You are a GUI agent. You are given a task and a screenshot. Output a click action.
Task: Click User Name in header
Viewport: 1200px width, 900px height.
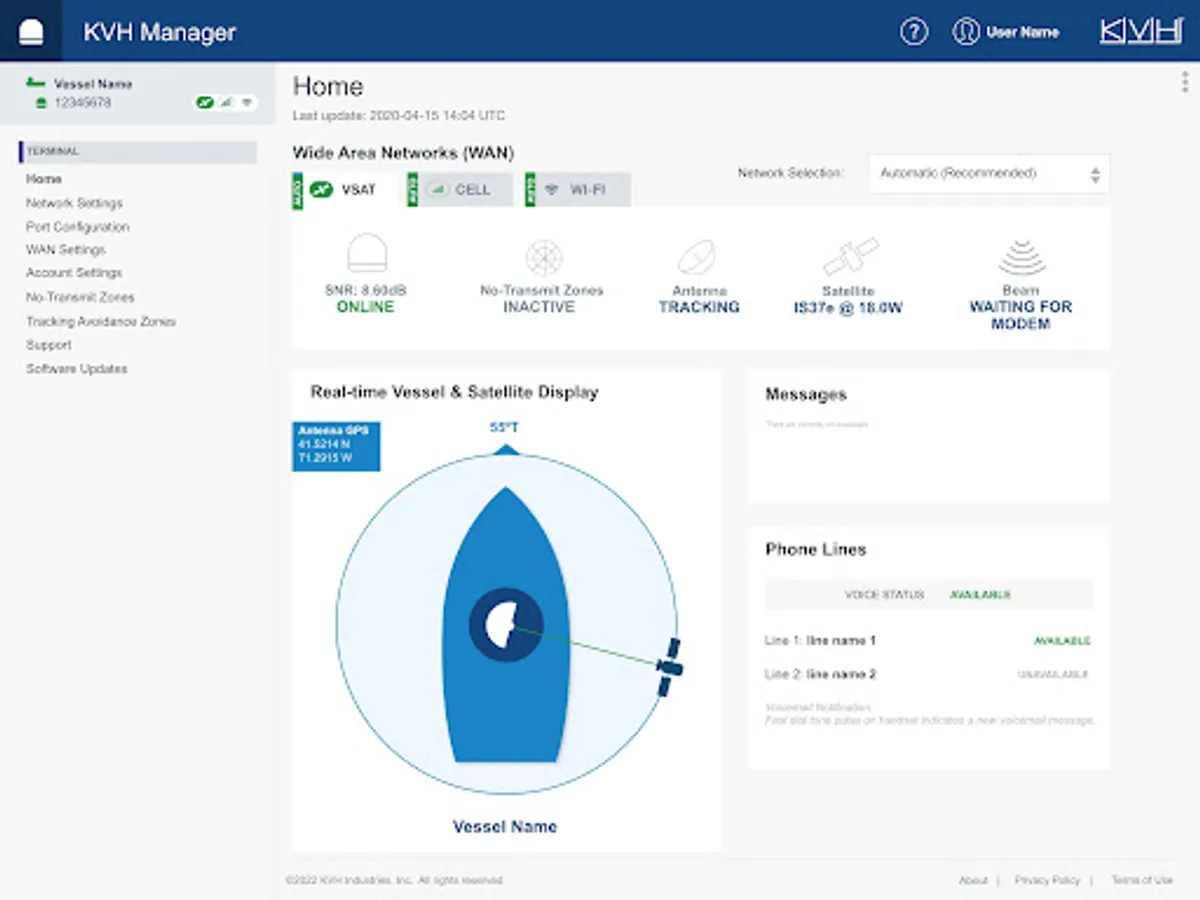1022,32
